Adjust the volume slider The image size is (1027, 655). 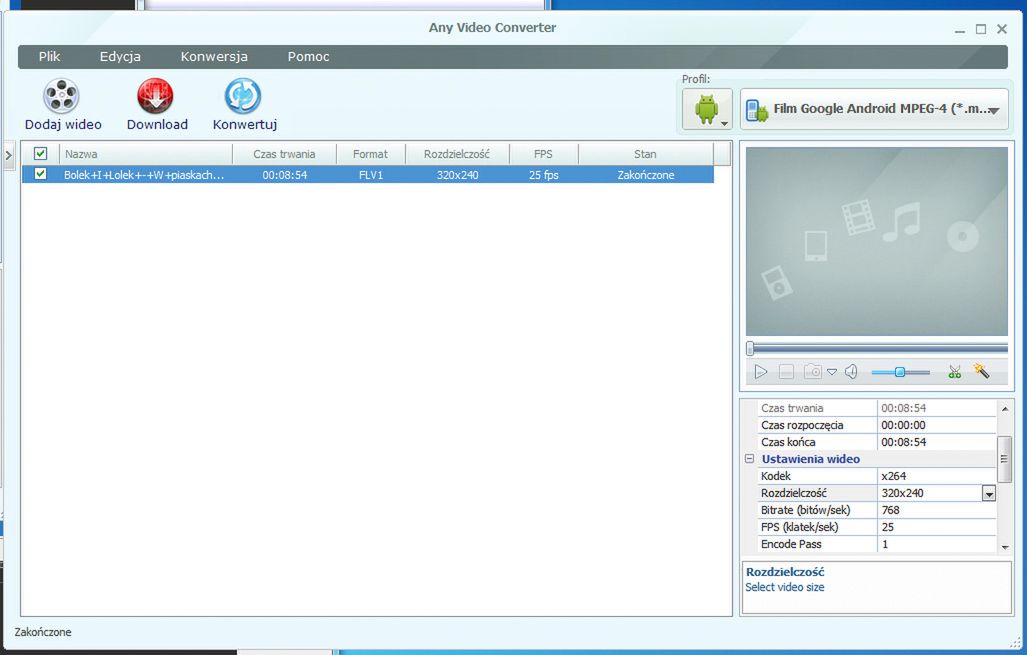tap(900, 372)
